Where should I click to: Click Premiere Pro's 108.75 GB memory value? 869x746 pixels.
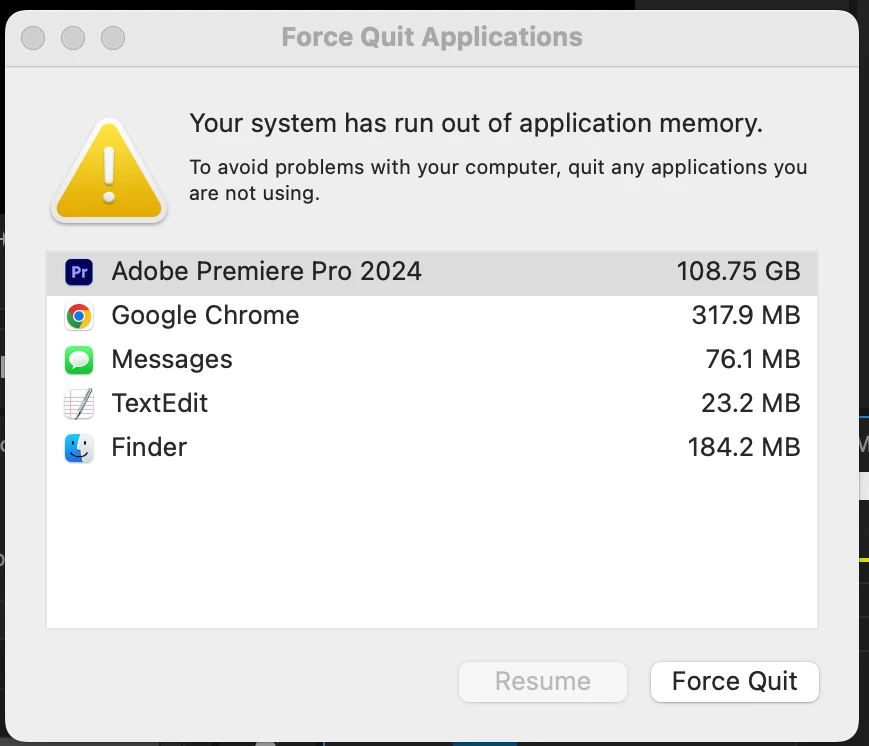738,272
